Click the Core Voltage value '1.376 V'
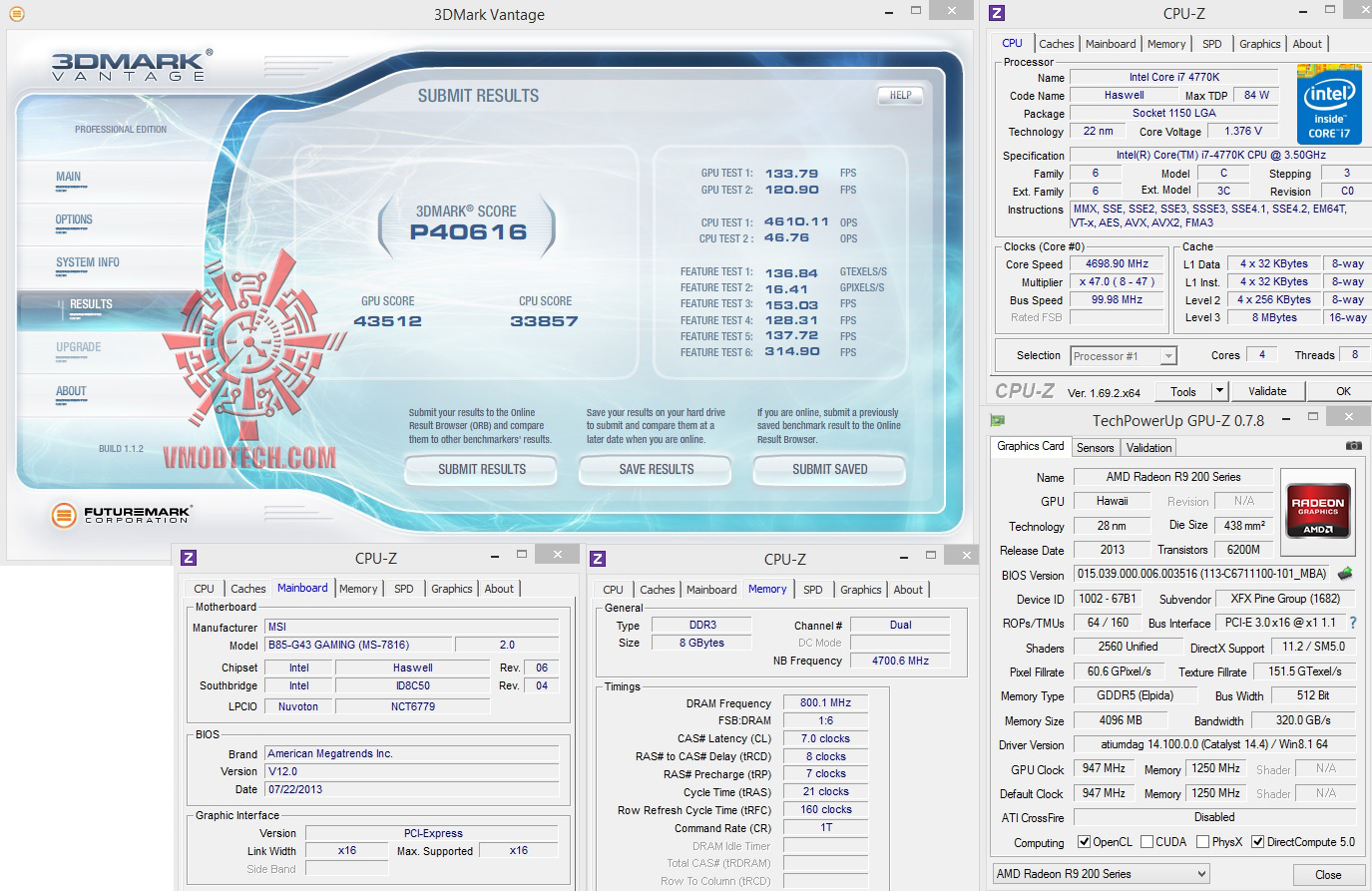This screenshot has height=891, width=1372. click(x=1242, y=131)
